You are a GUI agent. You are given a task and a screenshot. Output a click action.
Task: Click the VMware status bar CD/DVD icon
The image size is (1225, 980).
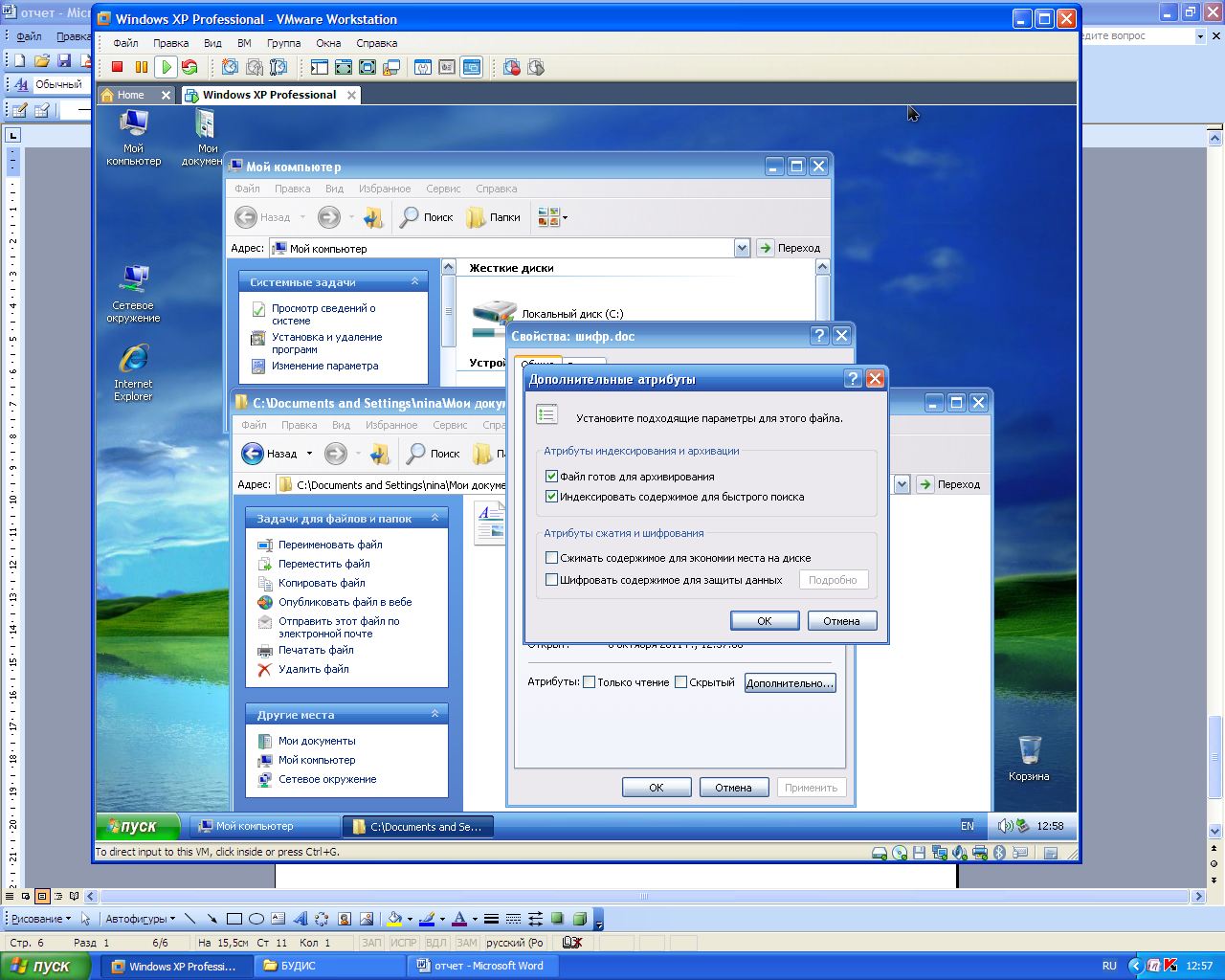tap(900, 853)
